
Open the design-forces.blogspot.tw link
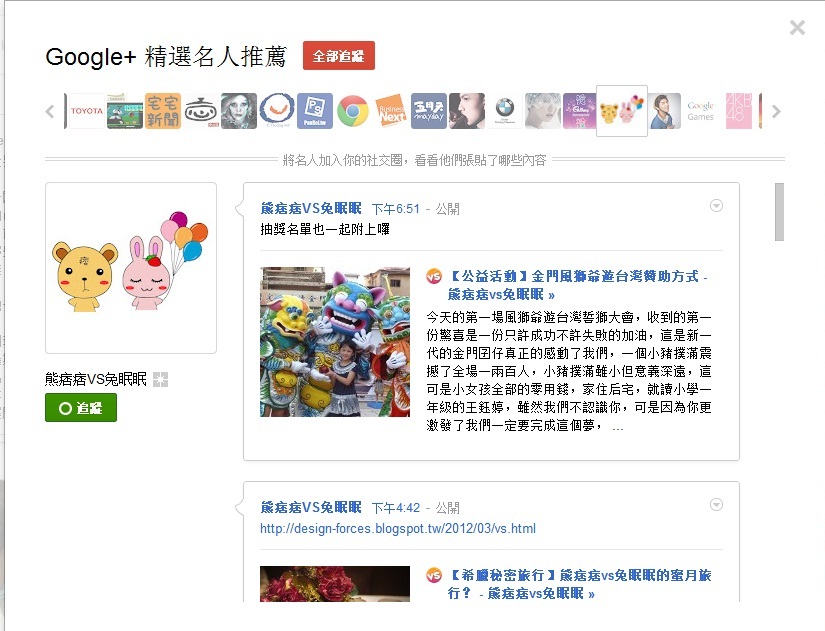point(398,528)
